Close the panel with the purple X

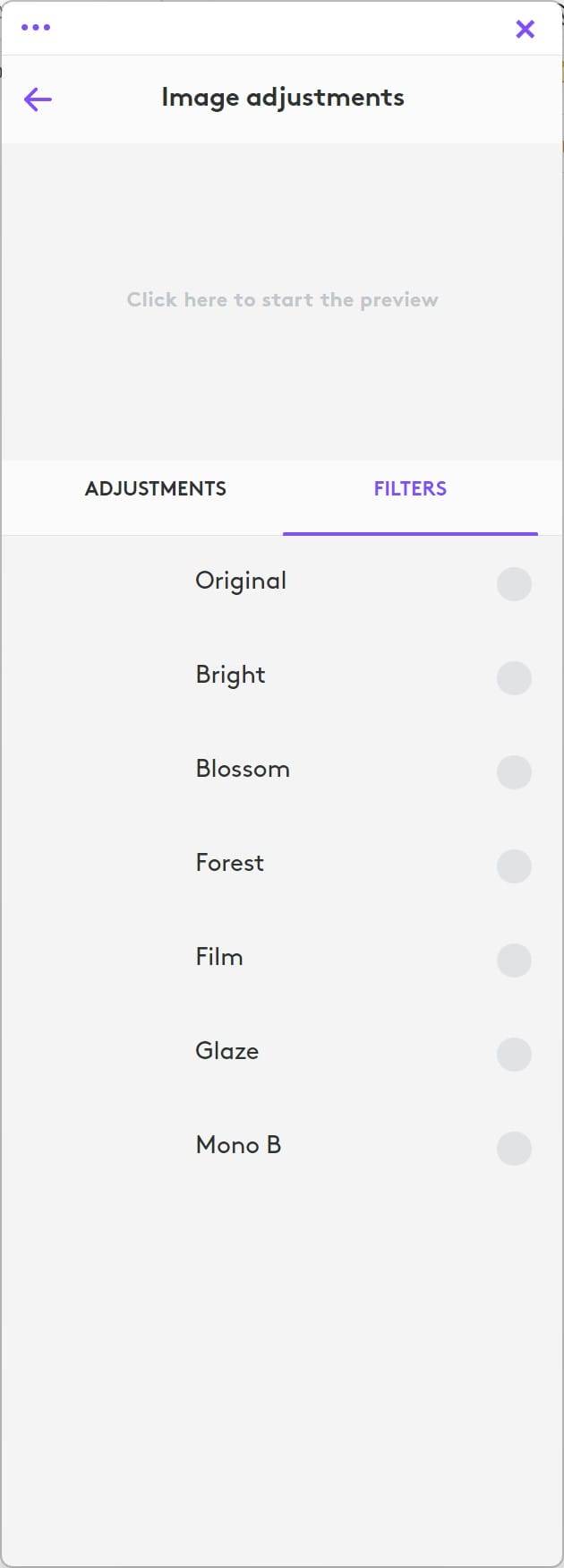click(526, 29)
